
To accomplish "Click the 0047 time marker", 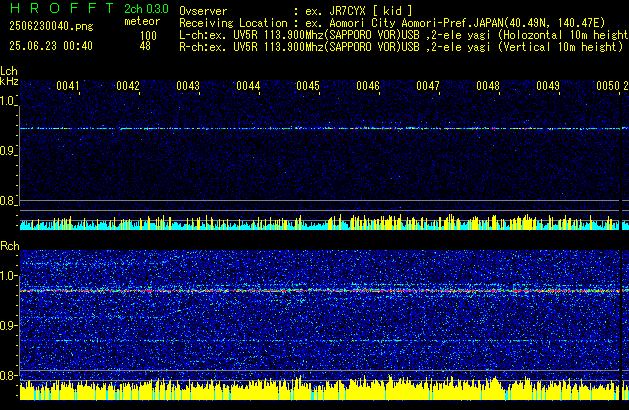I will (x=428, y=86).
